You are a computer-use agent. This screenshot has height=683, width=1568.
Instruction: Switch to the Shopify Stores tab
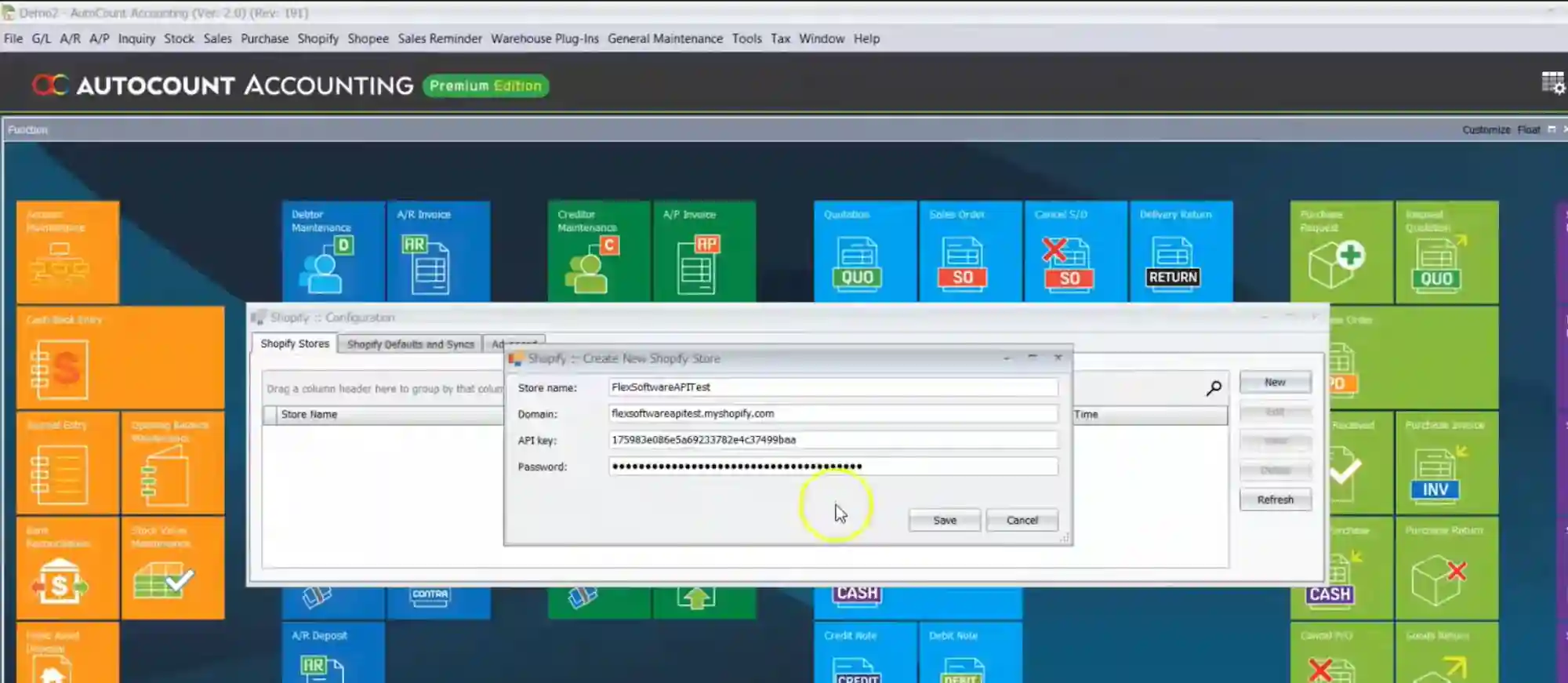[295, 343]
